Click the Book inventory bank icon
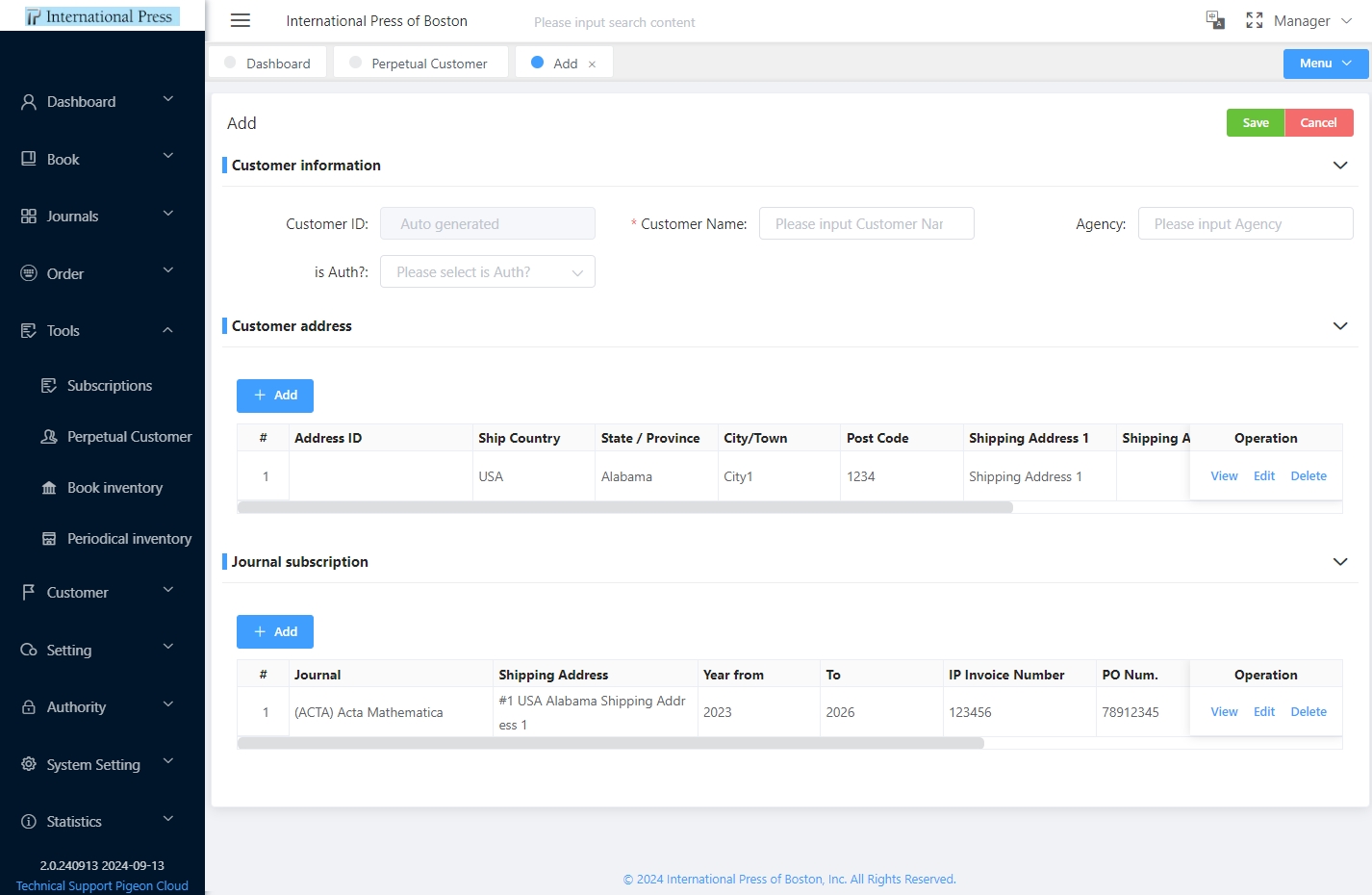The width and height of the screenshot is (1372, 895). [49, 488]
